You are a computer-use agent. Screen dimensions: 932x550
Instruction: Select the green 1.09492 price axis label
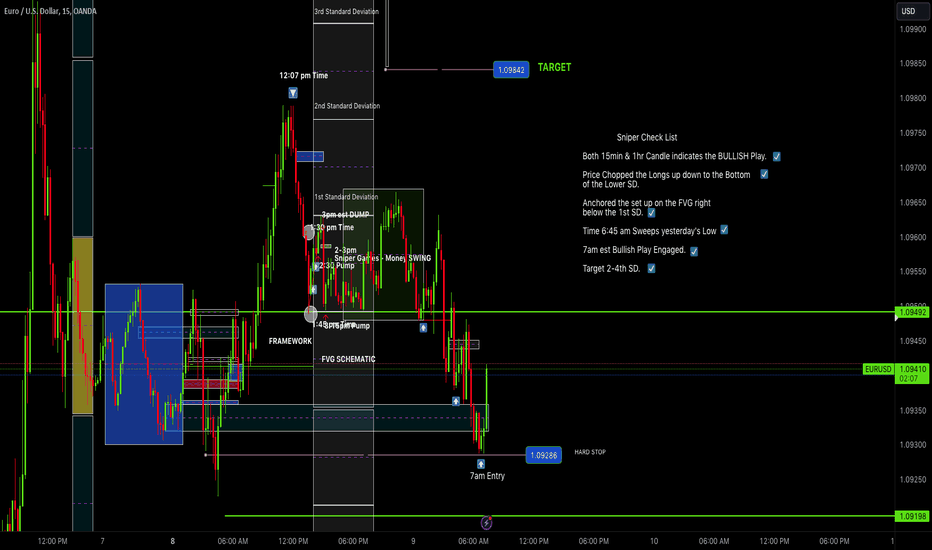click(x=912, y=312)
